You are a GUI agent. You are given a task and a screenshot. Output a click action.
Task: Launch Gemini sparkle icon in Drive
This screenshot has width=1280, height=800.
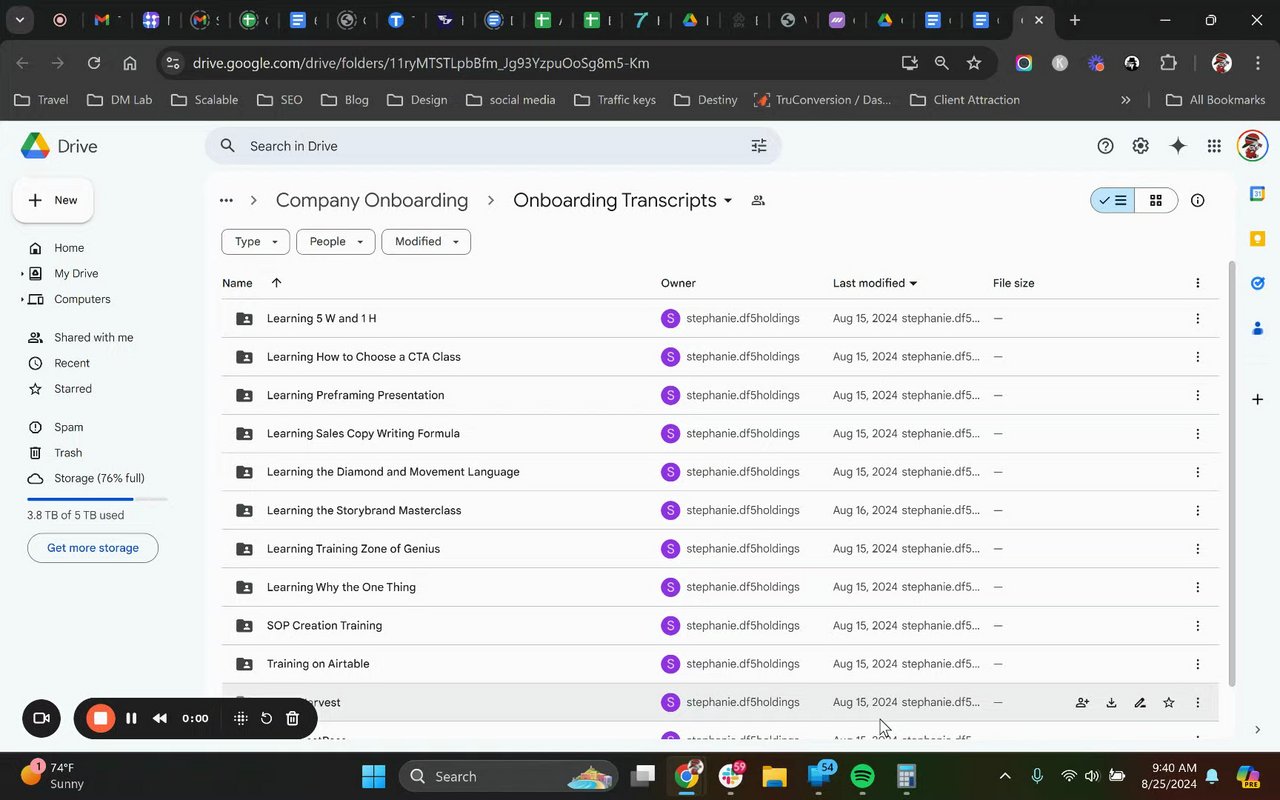[x=1178, y=146]
